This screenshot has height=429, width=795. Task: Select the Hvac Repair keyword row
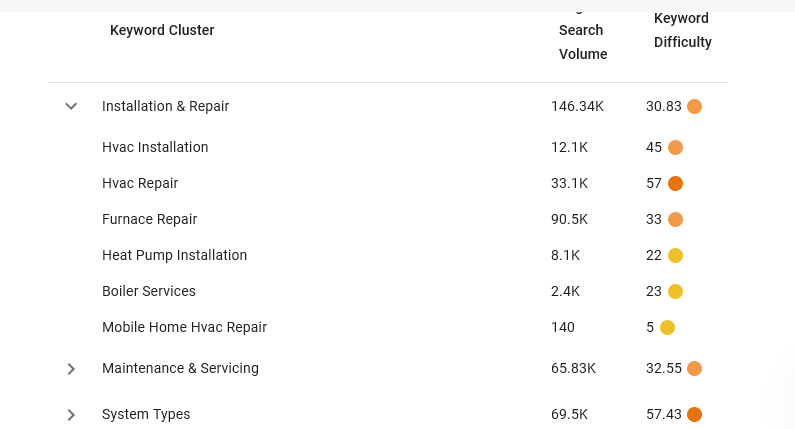tap(388, 184)
